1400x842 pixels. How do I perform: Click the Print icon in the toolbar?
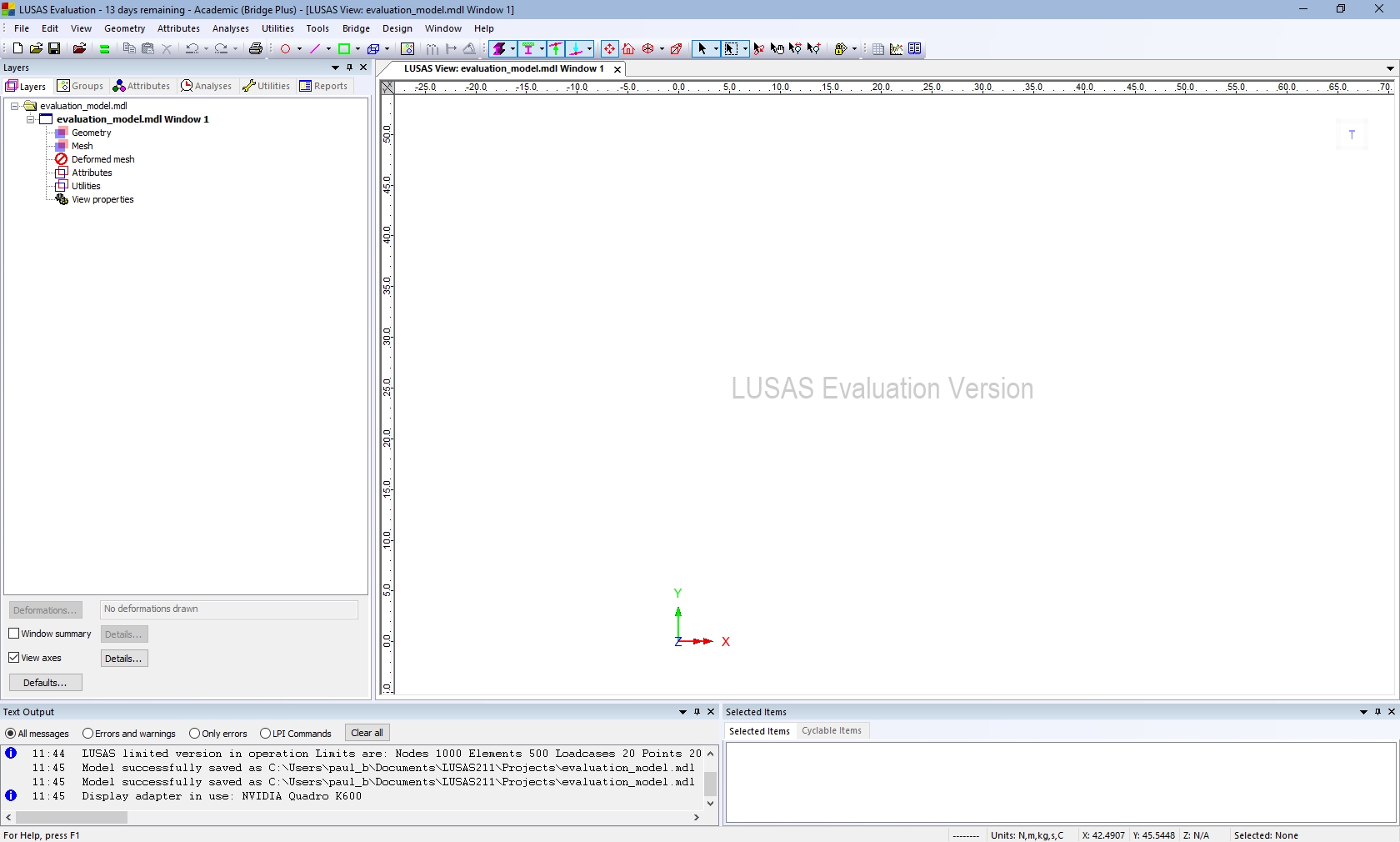[x=256, y=49]
